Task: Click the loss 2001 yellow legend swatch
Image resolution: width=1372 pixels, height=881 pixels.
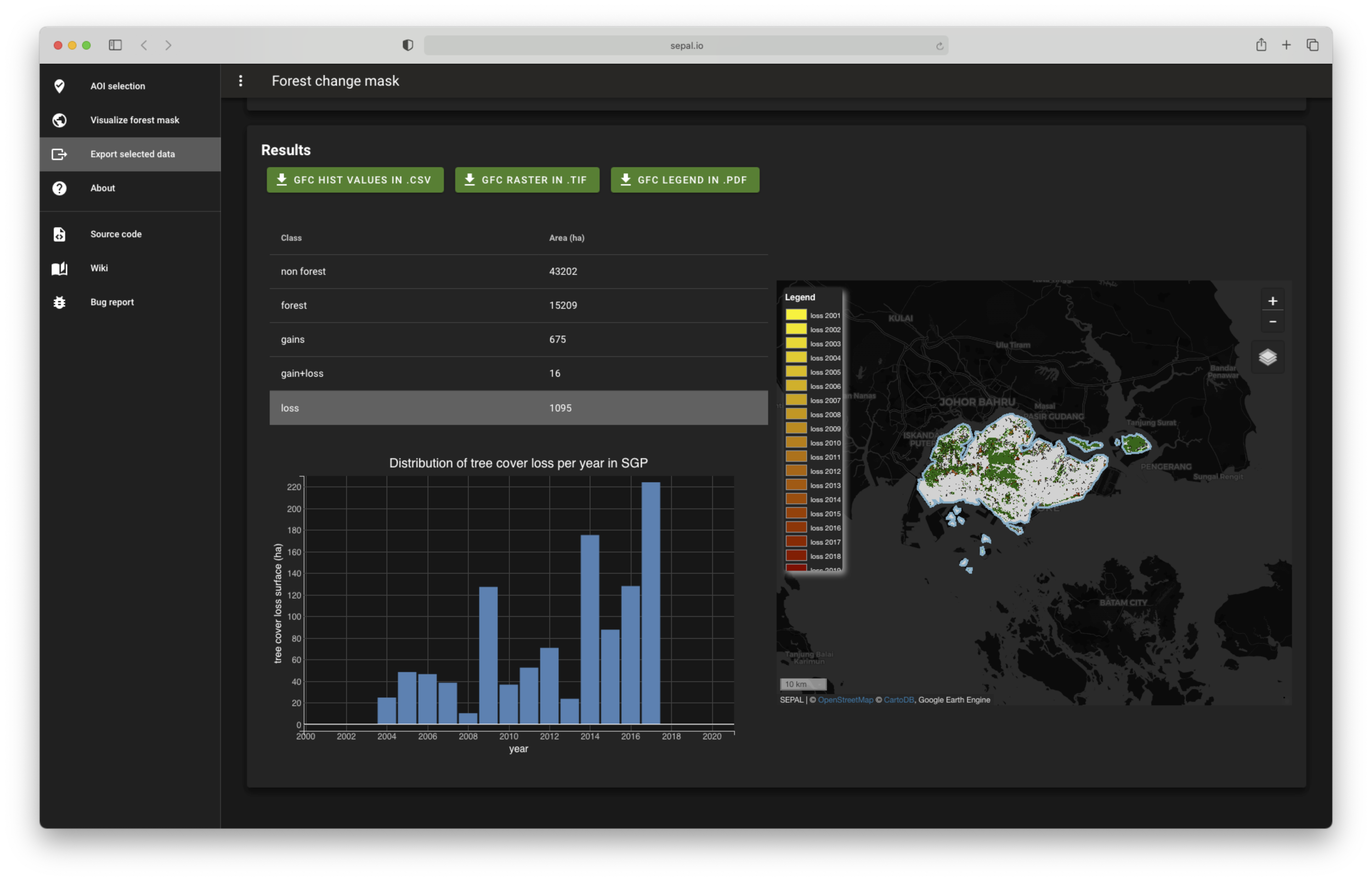Action: (x=795, y=315)
